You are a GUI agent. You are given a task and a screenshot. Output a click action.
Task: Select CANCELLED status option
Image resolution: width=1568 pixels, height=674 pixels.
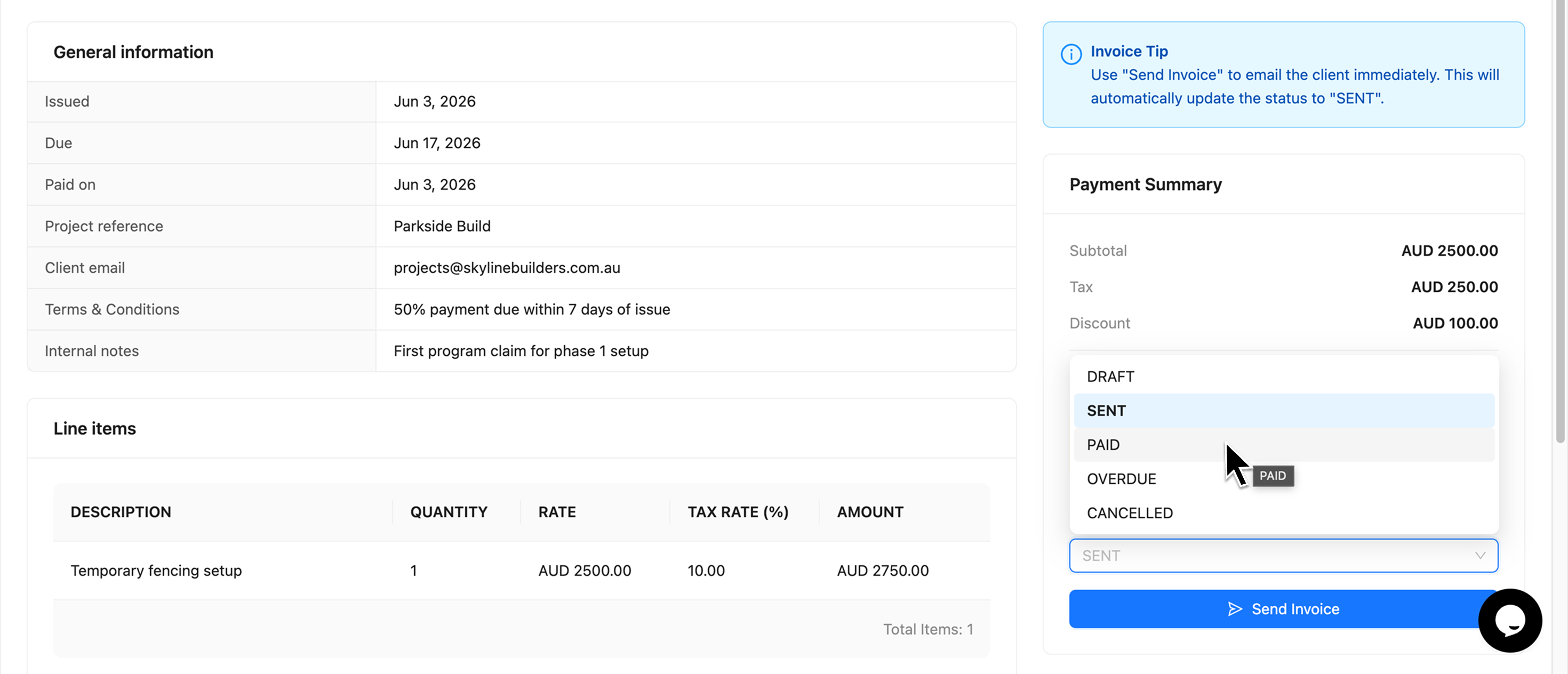pos(1284,513)
